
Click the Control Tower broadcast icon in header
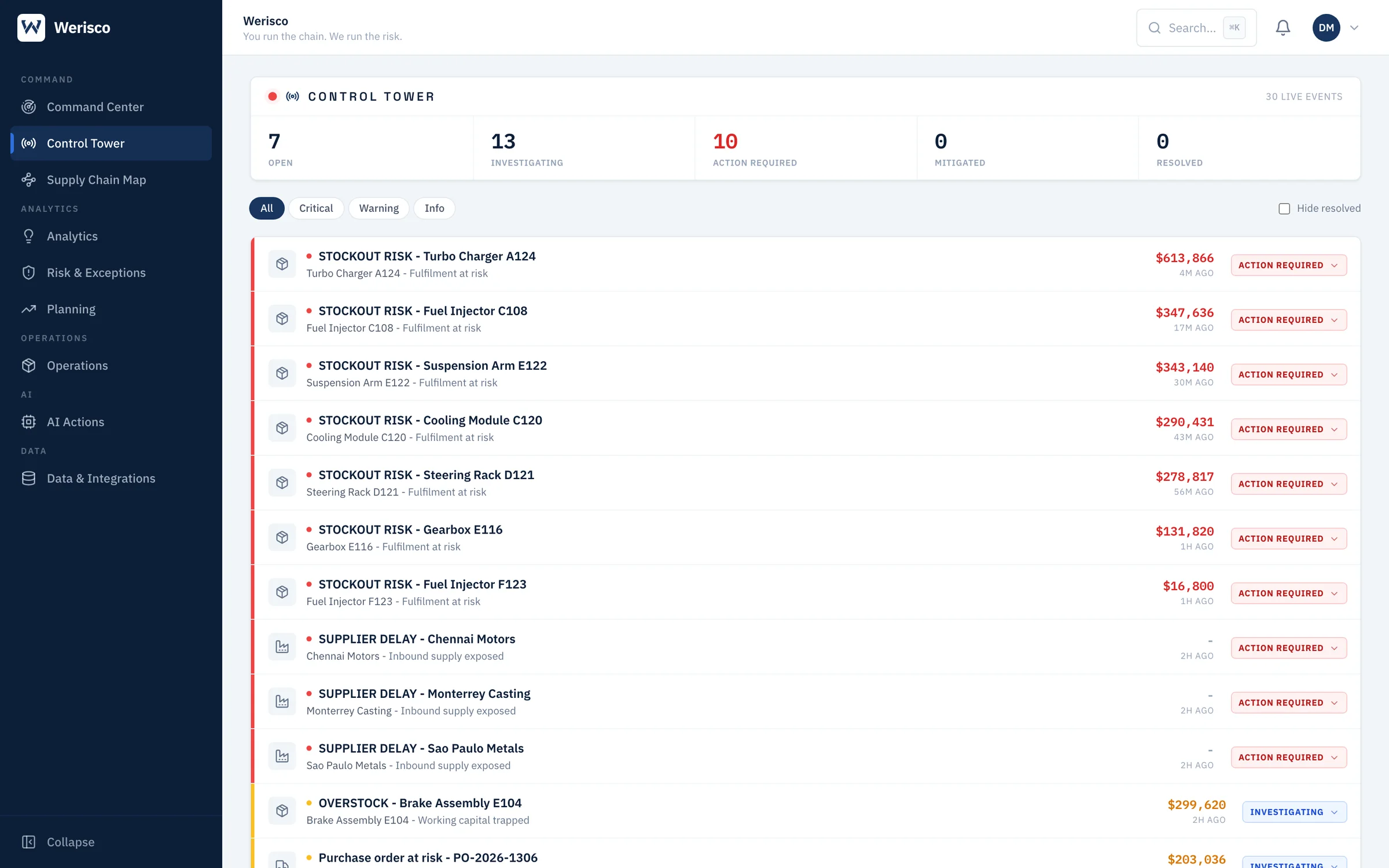[293, 97]
